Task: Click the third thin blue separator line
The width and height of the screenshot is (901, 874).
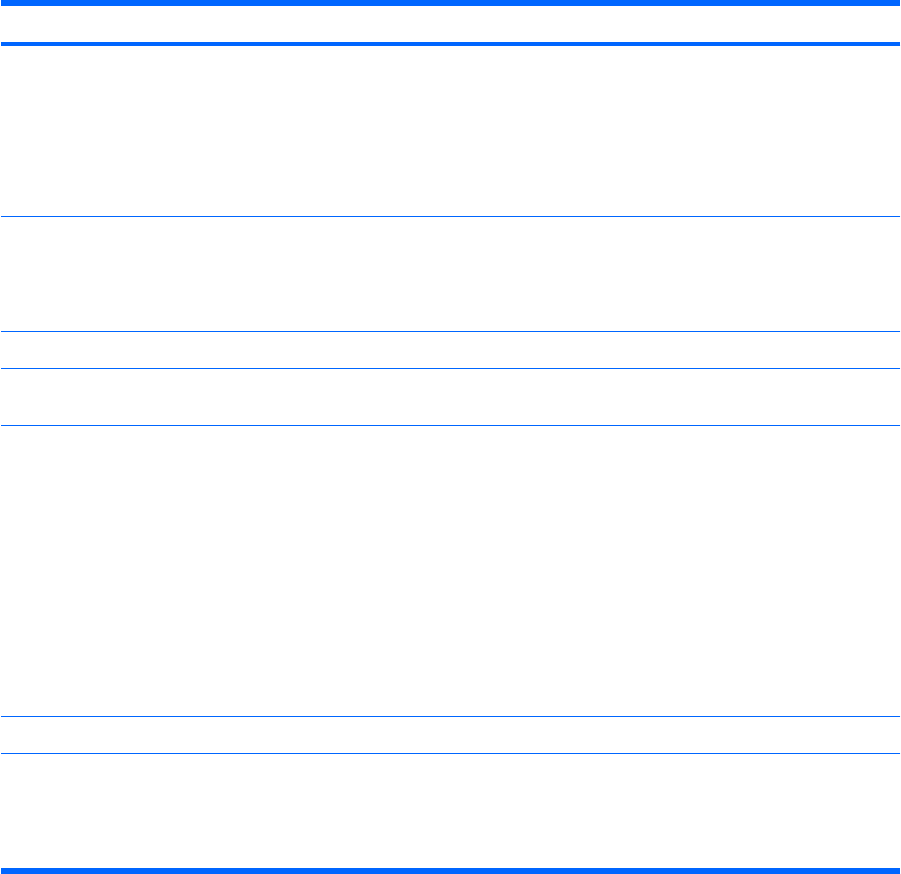Action: pos(450,368)
